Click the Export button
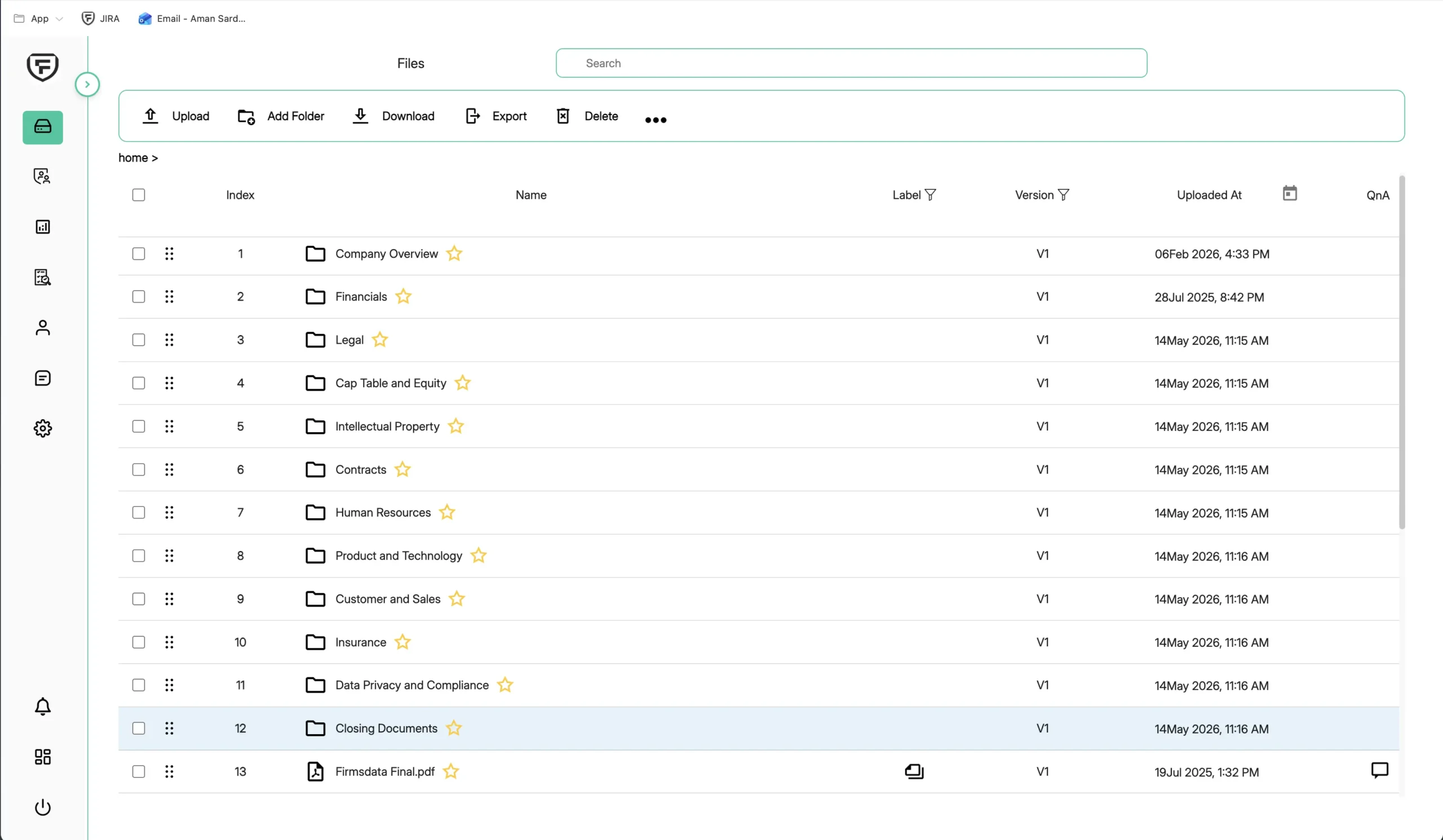The height and width of the screenshot is (840, 1443). pyautogui.click(x=495, y=116)
